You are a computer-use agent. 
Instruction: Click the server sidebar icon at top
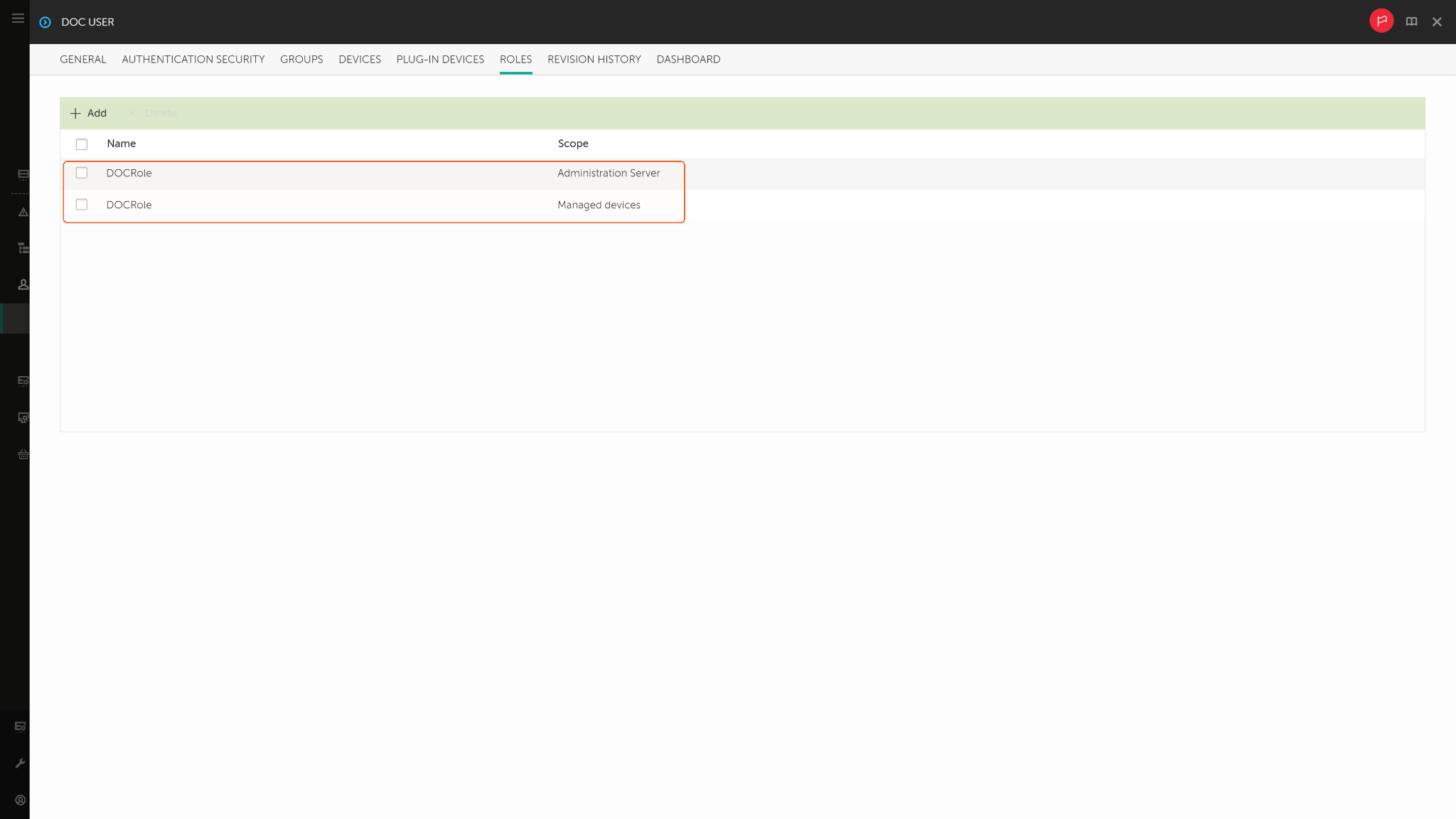(x=23, y=174)
